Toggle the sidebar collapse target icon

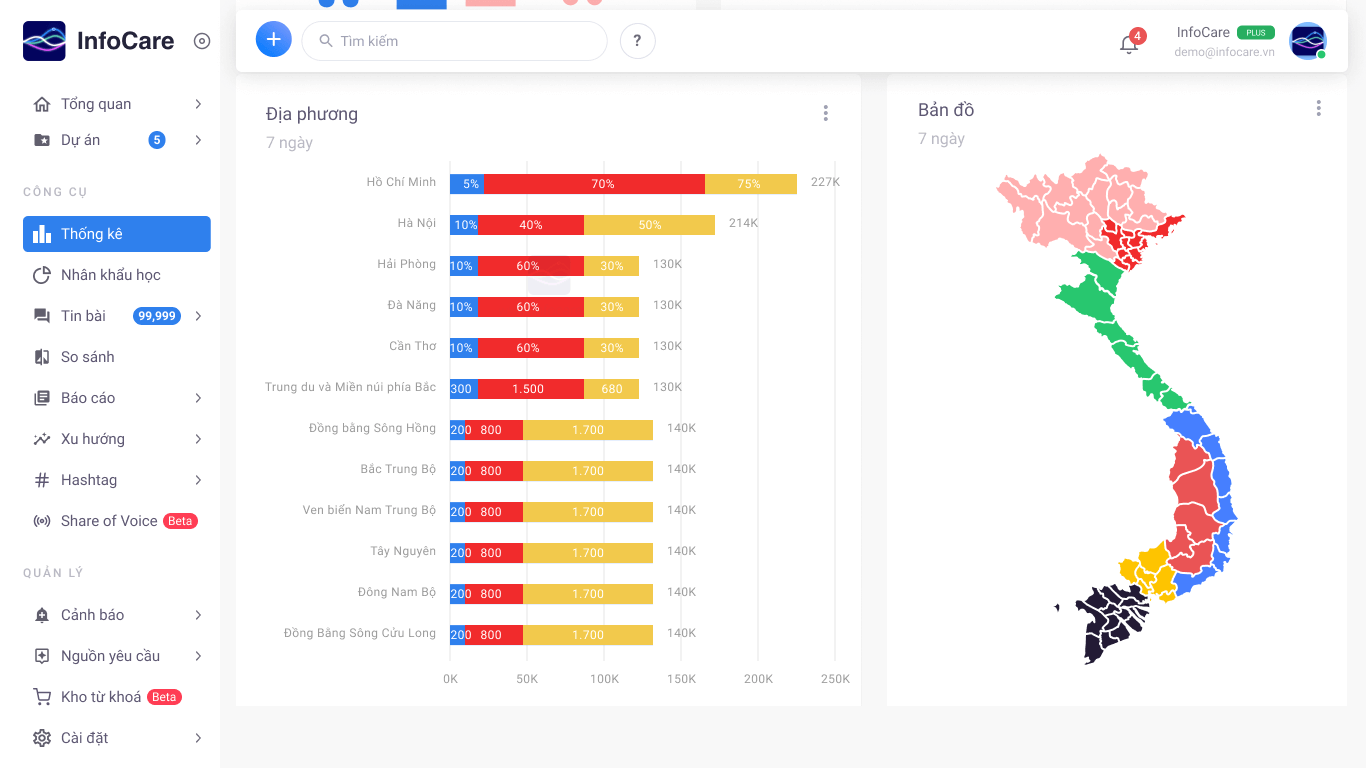[202, 41]
